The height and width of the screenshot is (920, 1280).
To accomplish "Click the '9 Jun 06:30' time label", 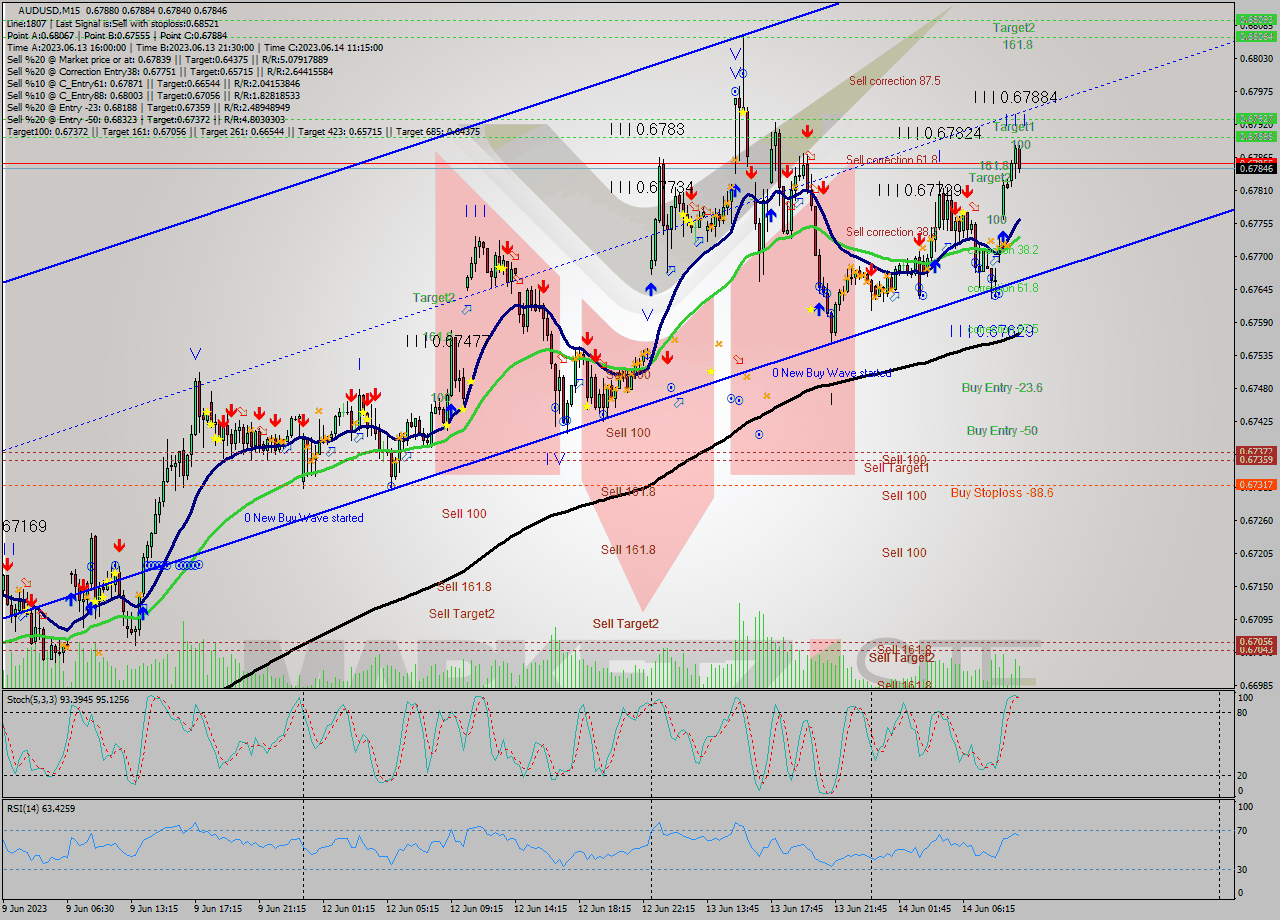I will pos(89,909).
